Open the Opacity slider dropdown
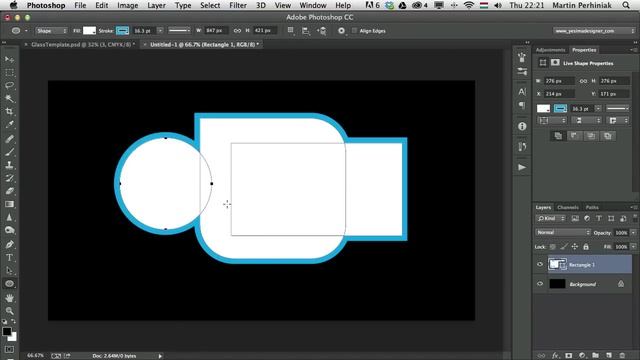This screenshot has width=640, height=360. 633,233
